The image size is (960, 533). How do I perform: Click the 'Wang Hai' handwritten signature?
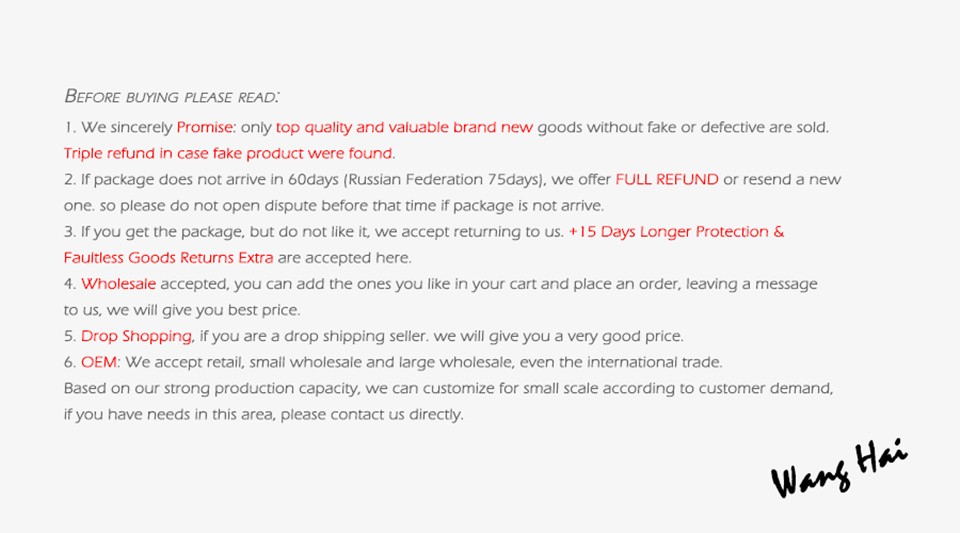pos(839,468)
